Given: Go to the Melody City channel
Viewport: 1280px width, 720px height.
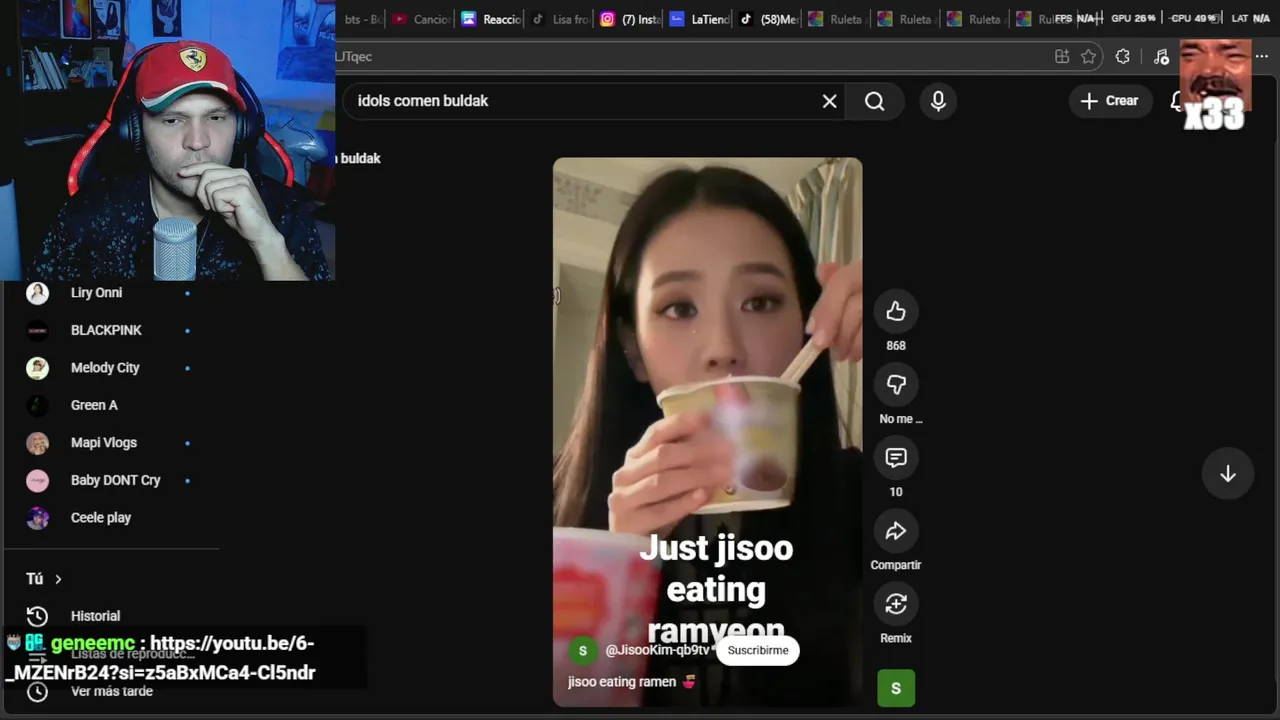Looking at the screenshot, I should click(x=108, y=368).
